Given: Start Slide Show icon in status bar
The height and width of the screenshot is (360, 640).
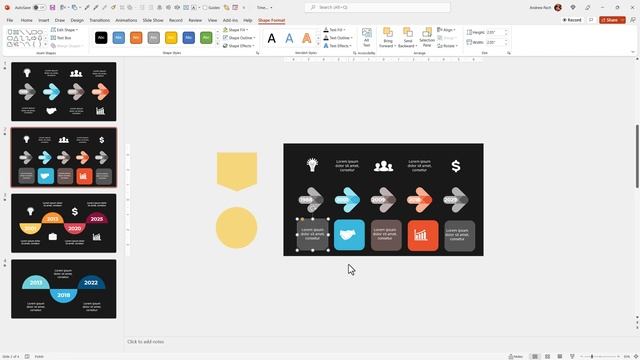Looking at the screenshot, I should coord(572,356).
